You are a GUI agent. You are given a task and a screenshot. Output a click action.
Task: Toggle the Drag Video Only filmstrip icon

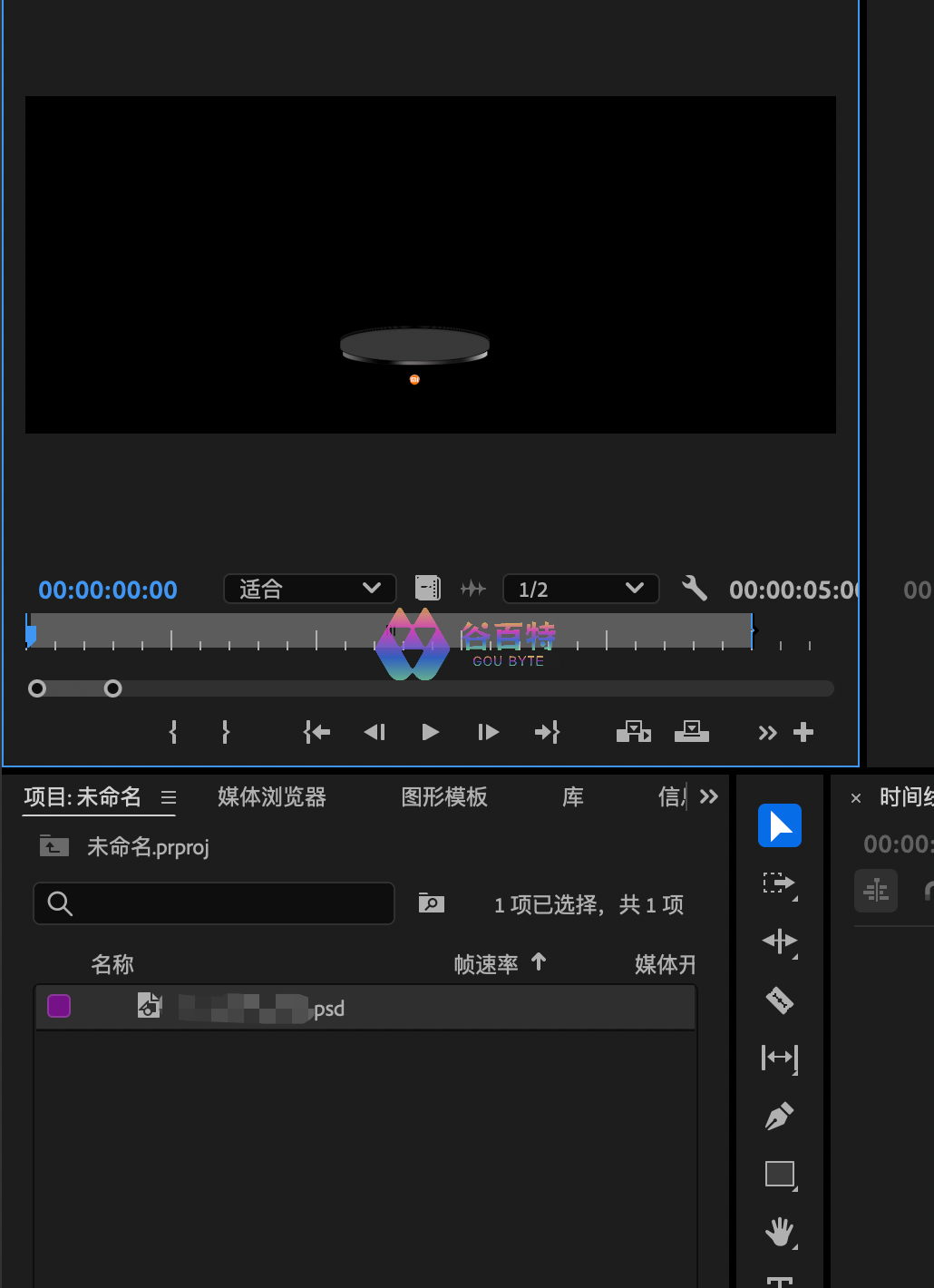click(427, 589)
